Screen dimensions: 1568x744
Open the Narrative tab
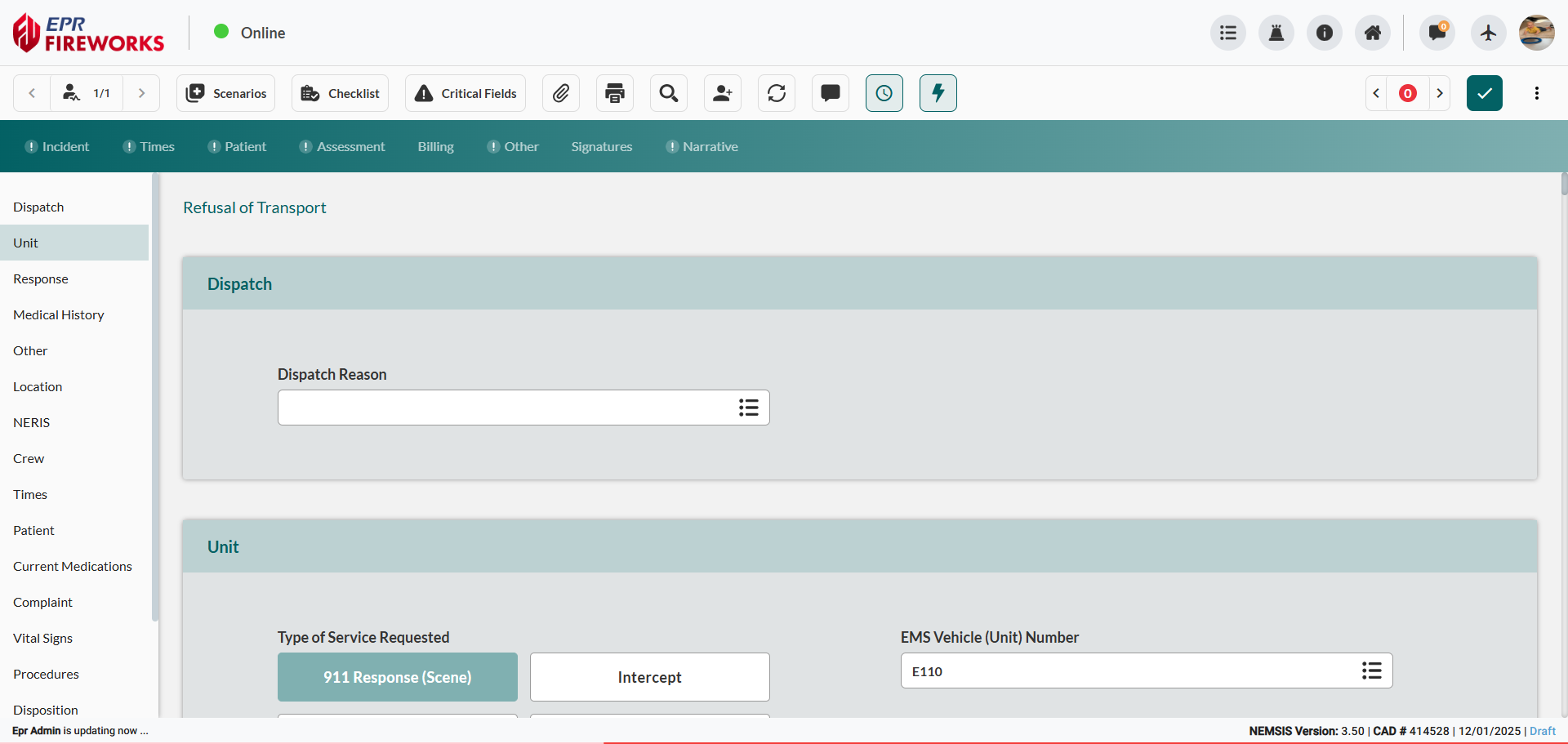pos(710,147)
